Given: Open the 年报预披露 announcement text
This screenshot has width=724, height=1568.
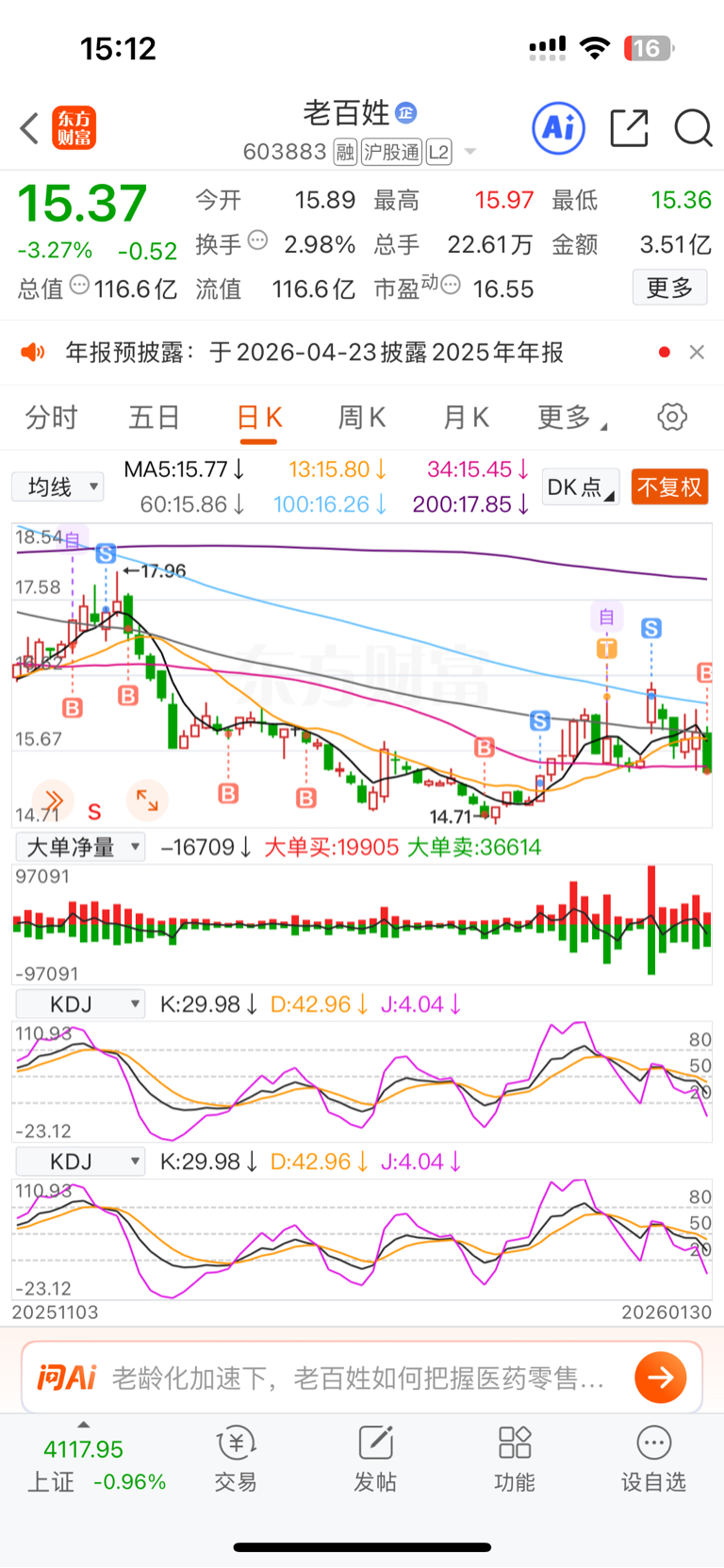Looking at the screenshot, I should (314, 353).
